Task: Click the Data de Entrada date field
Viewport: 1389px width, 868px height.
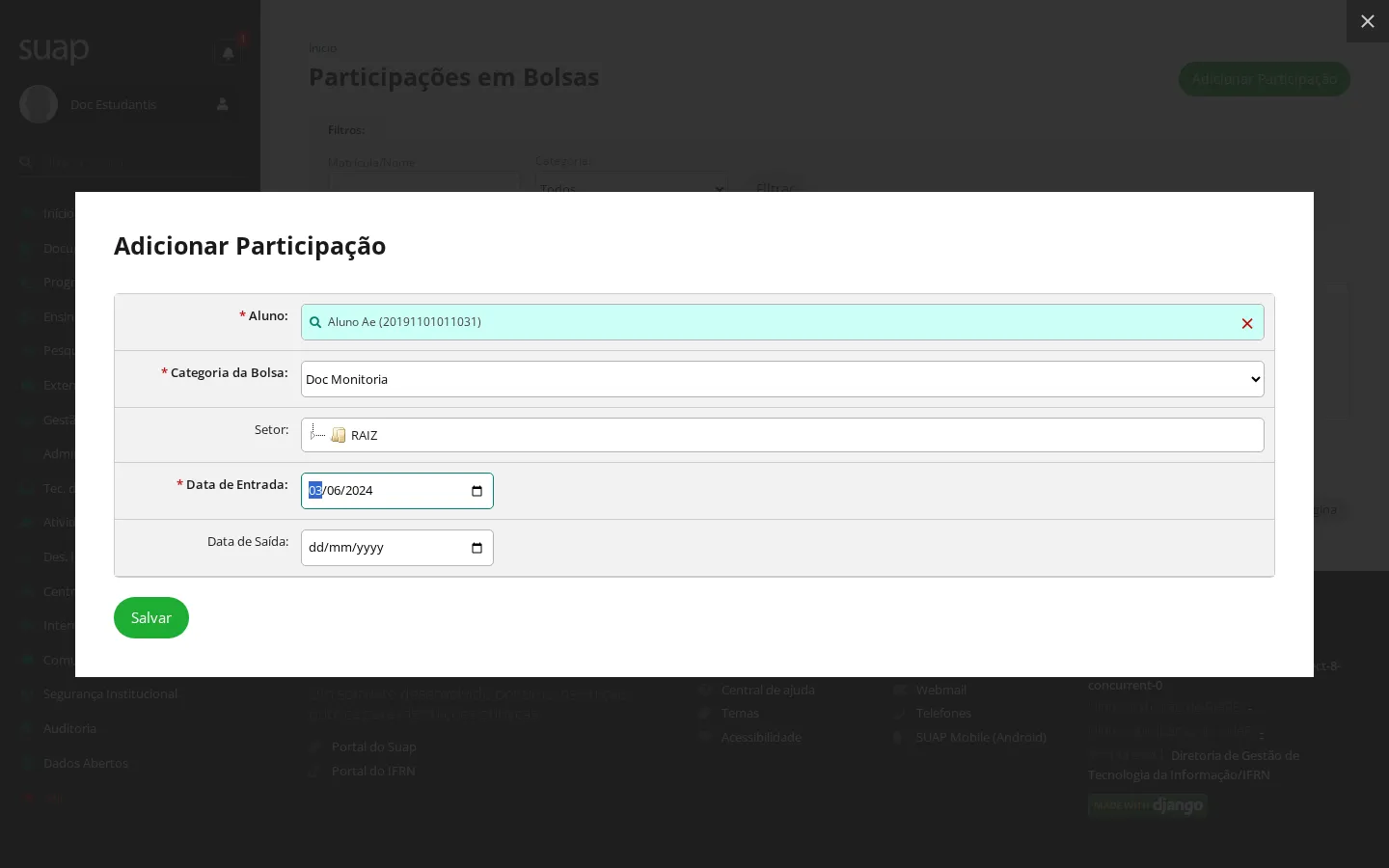Action: point(397,491)
